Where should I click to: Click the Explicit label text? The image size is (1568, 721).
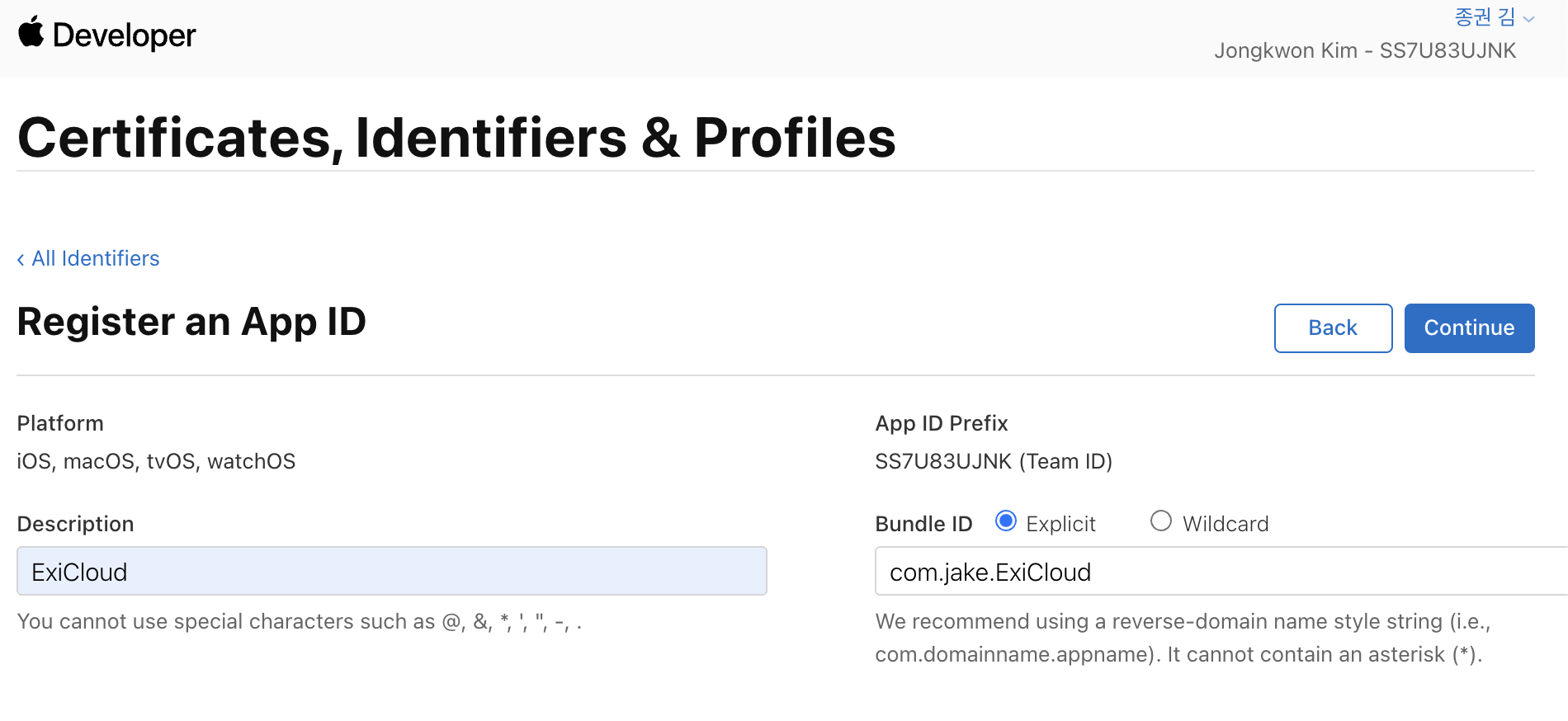click(x=1060, y=524)
